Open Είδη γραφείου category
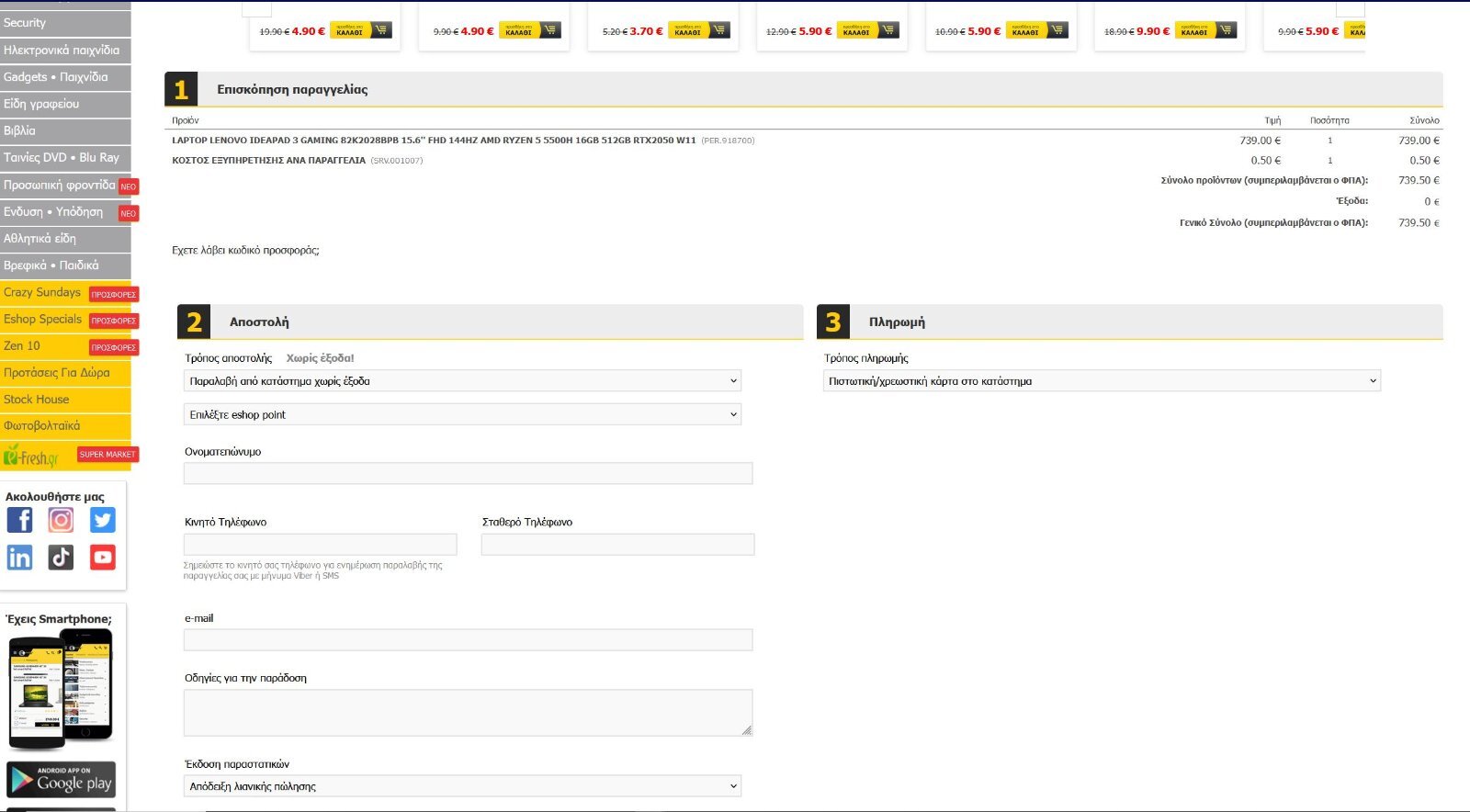The height and width of the screenshot is (812, 1470). tap(65, 104)
